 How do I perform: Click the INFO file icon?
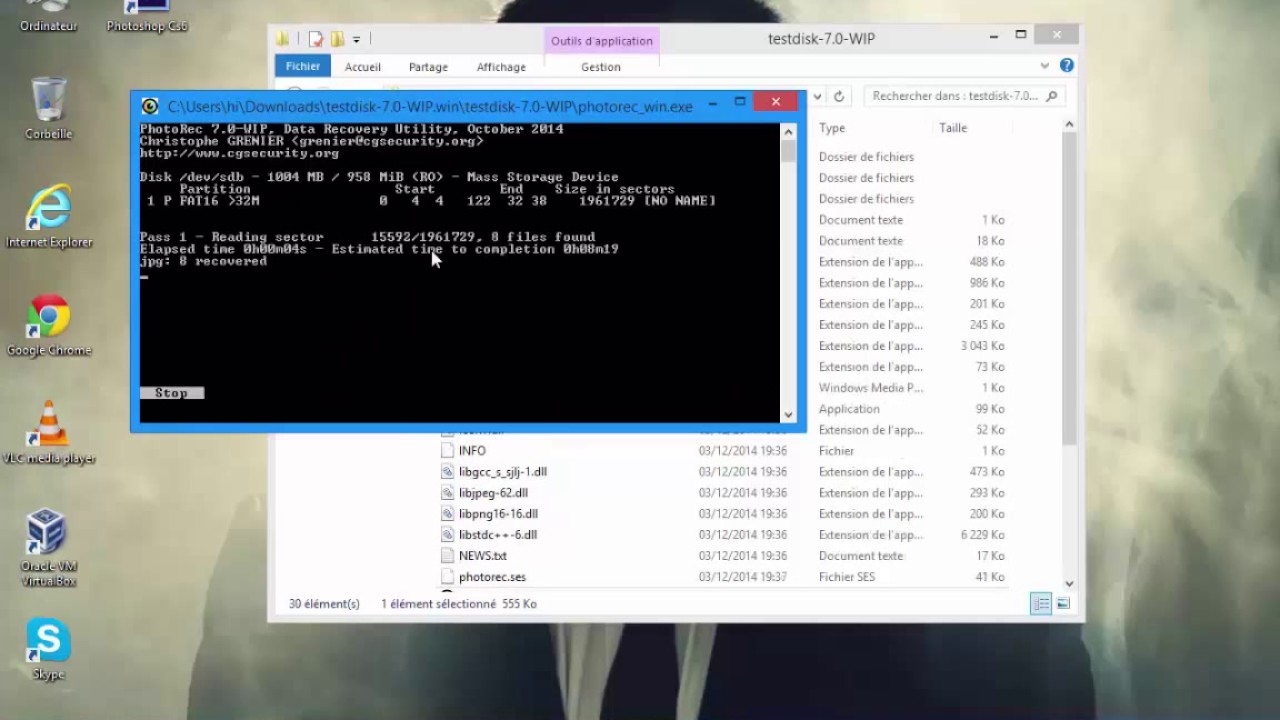(448, 451)
